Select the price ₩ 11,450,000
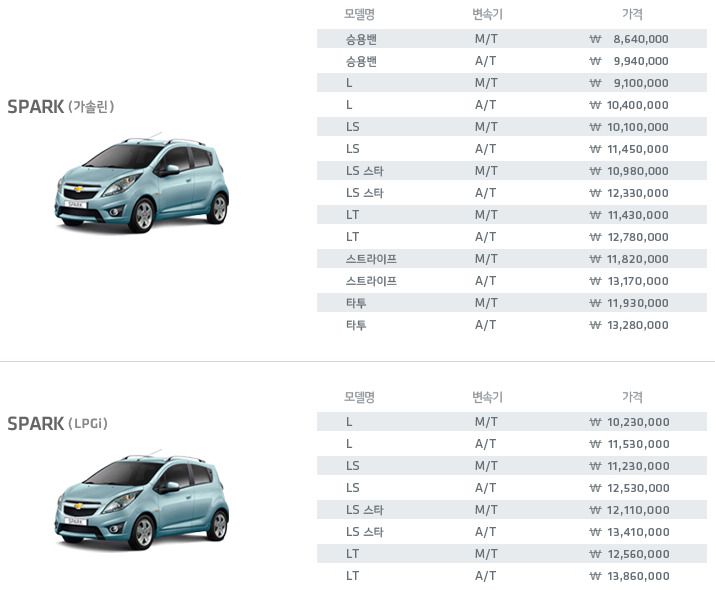Viewport: 715px width, 590px height. (x=629, y=149)
